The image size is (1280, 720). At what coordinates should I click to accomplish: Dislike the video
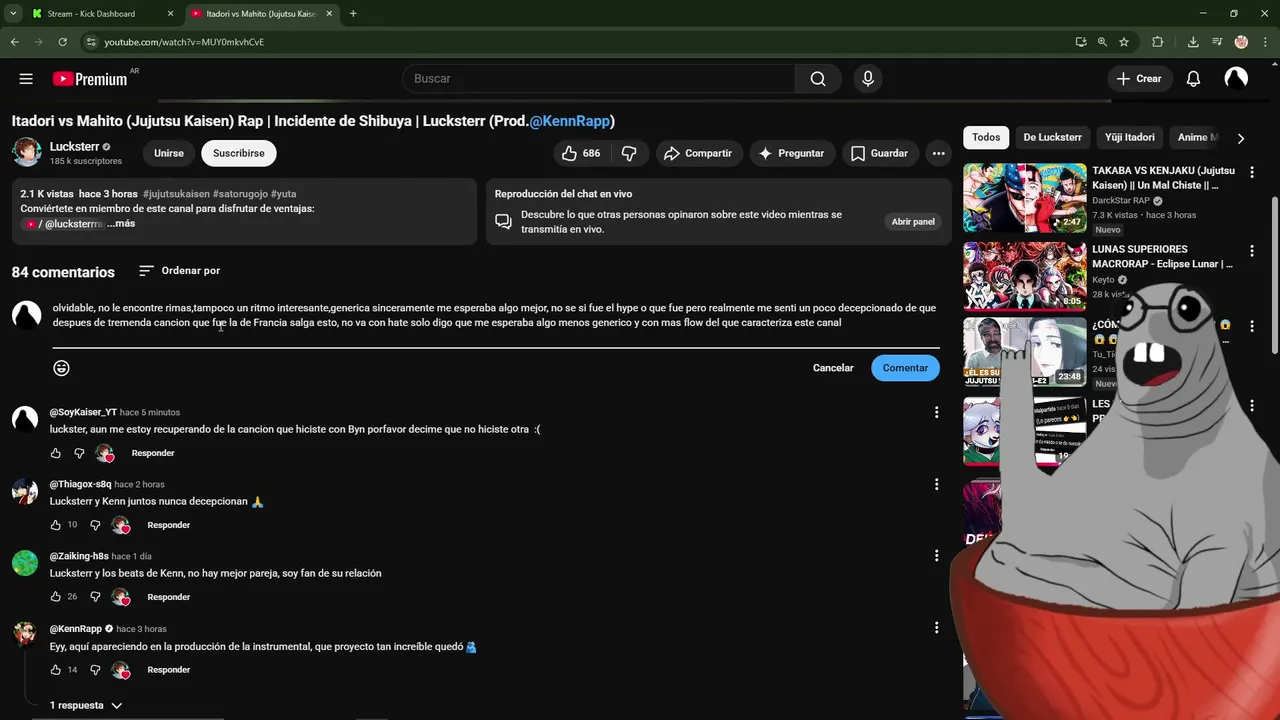click(x=629, y=153)
